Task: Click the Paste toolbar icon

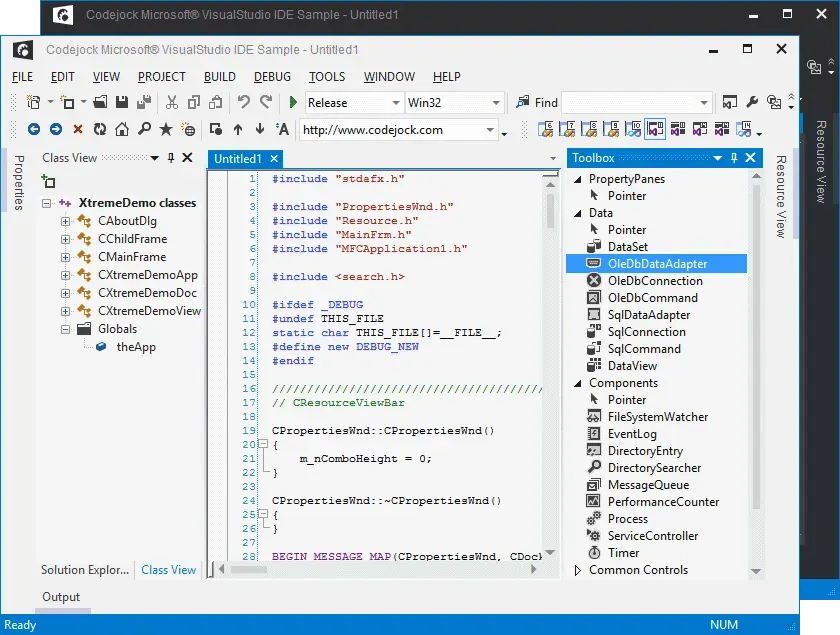Action: coord(216,102)
